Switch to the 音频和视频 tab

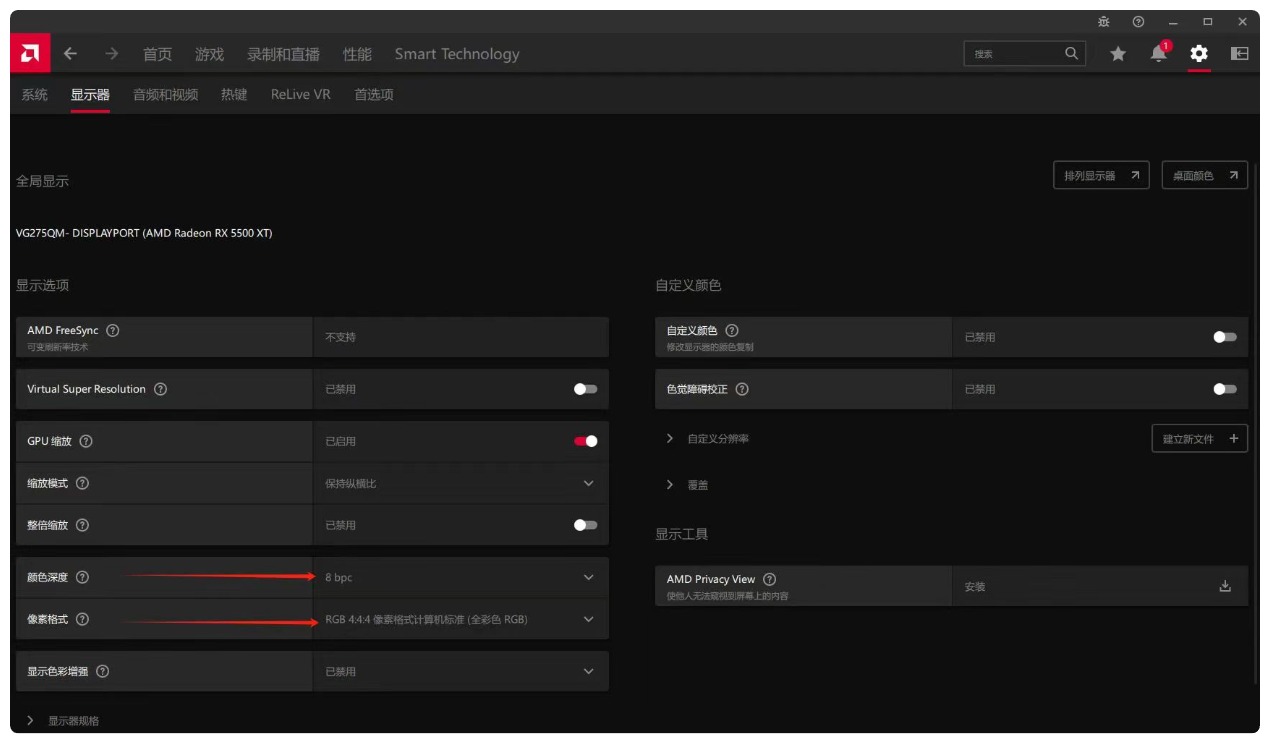[x=165, y=95]
